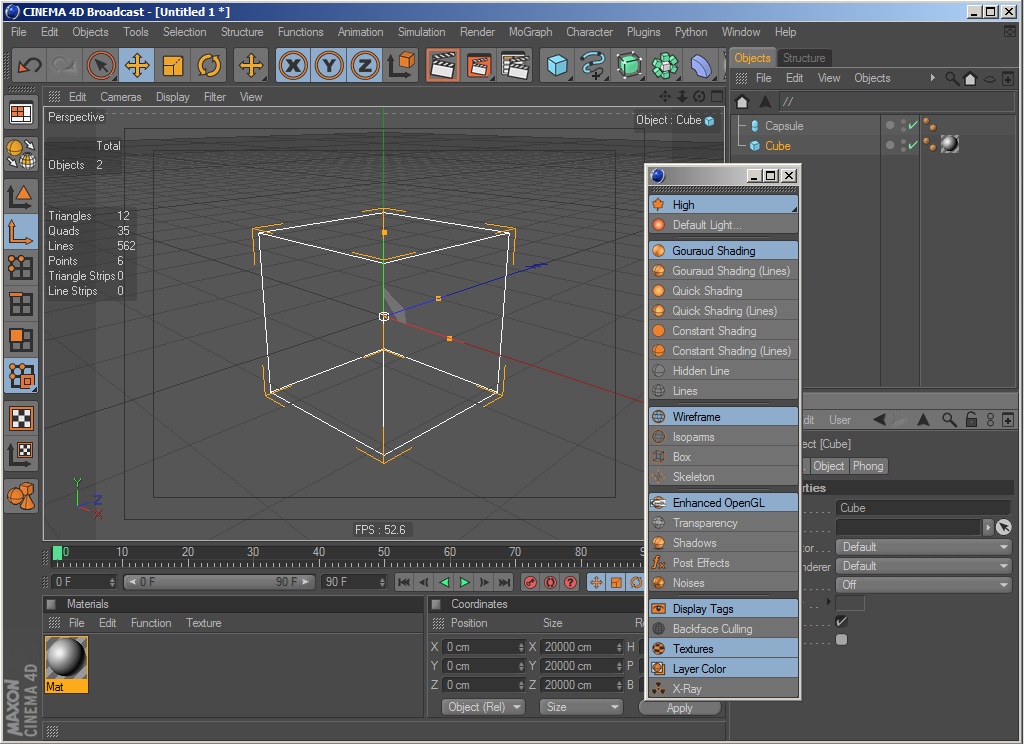Select the Mat material thumbnail
1024x744 pixels.
click(66, 659)
